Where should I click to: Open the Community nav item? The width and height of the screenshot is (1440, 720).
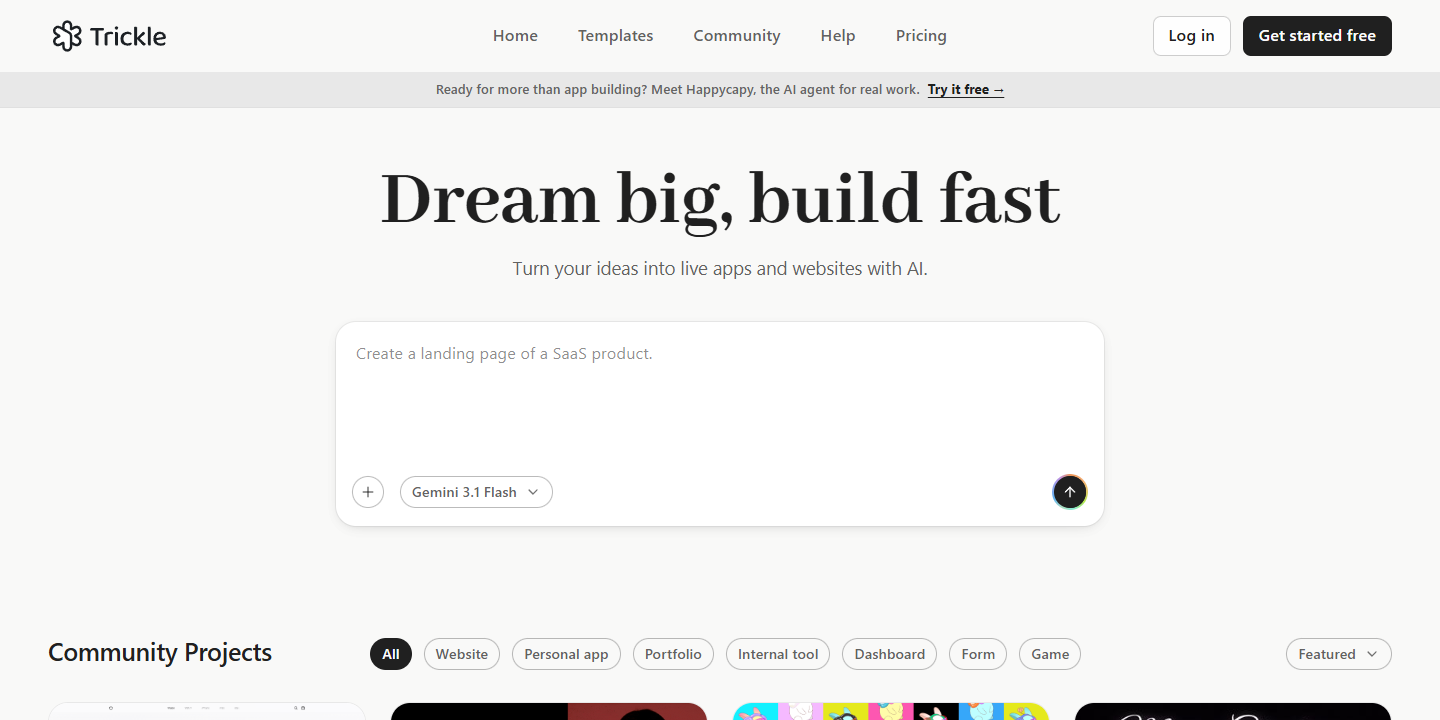click(737, 36)
